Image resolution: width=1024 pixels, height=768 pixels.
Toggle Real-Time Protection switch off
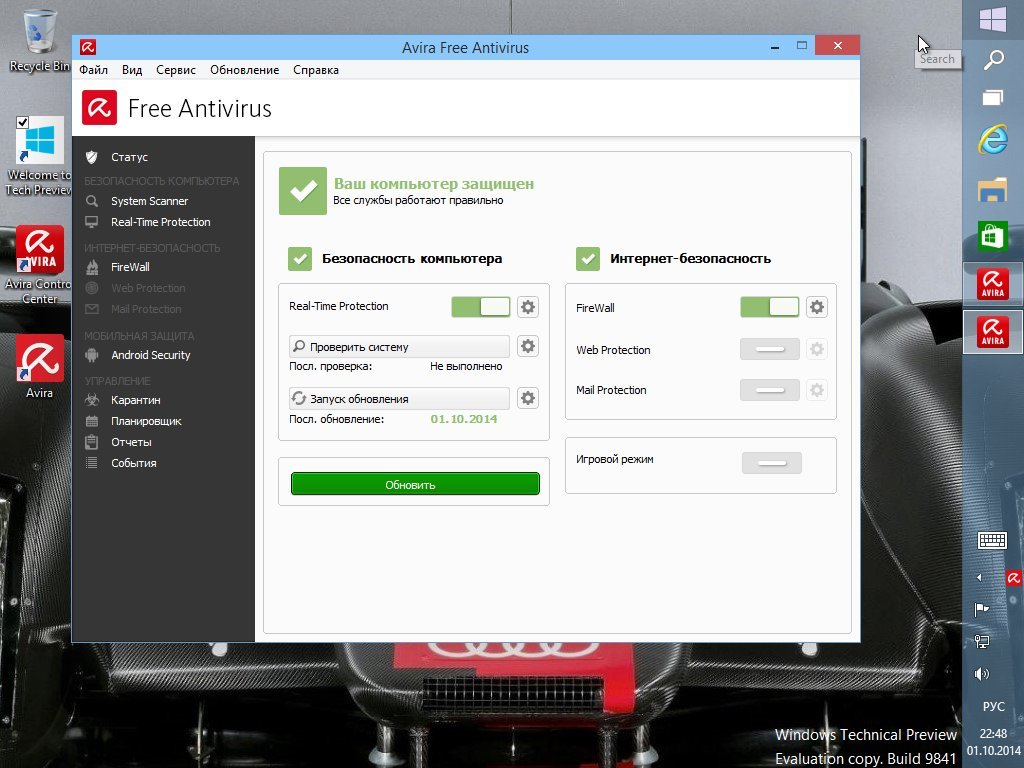tap(481, 307)
